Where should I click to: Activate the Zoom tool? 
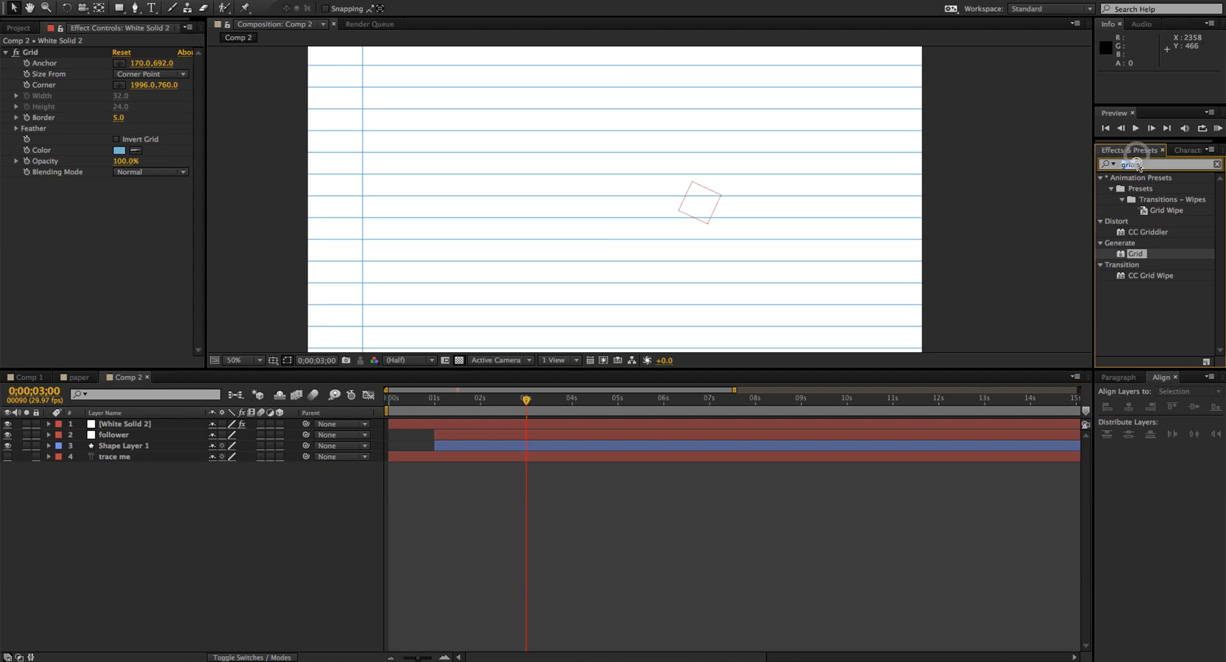click(46, 8)
